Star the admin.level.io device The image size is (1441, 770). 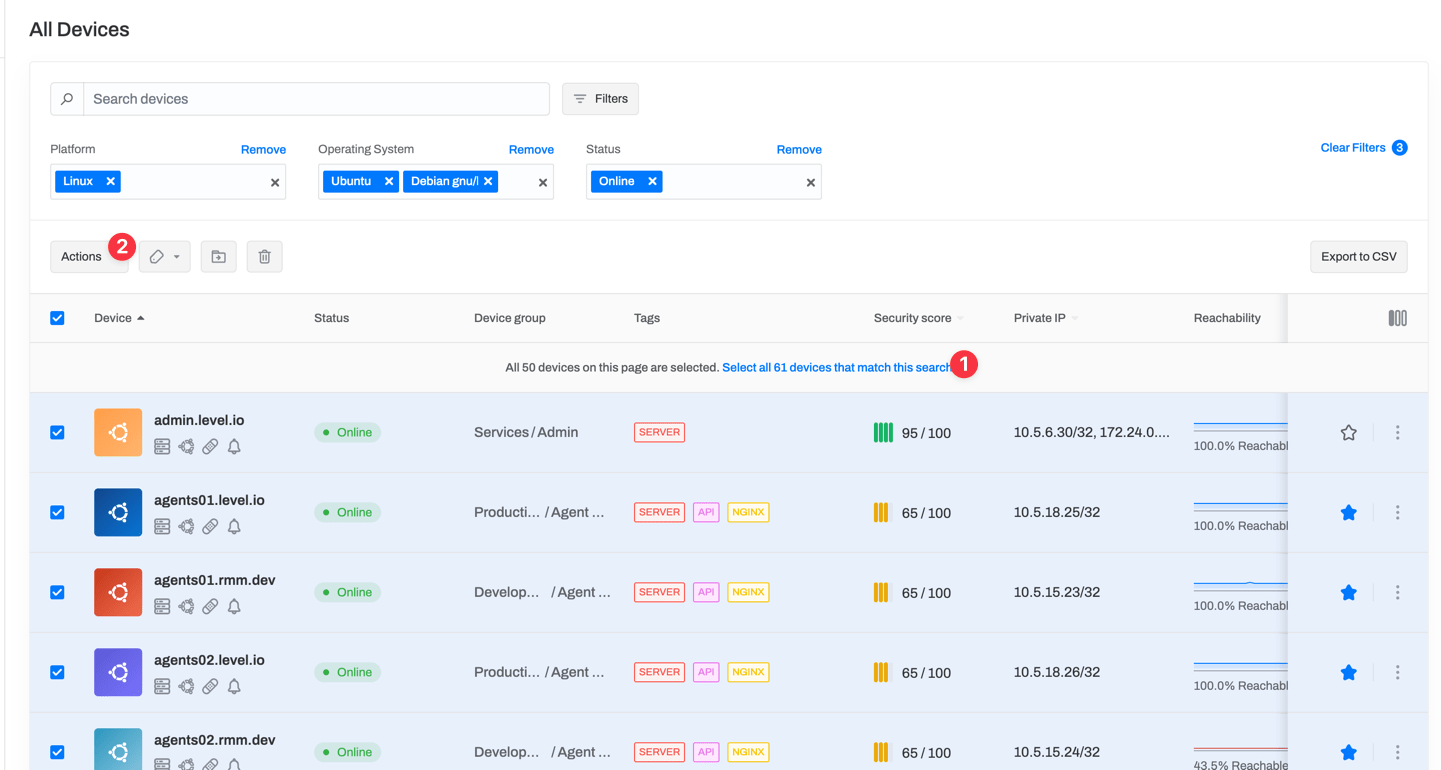(1348, 433)
